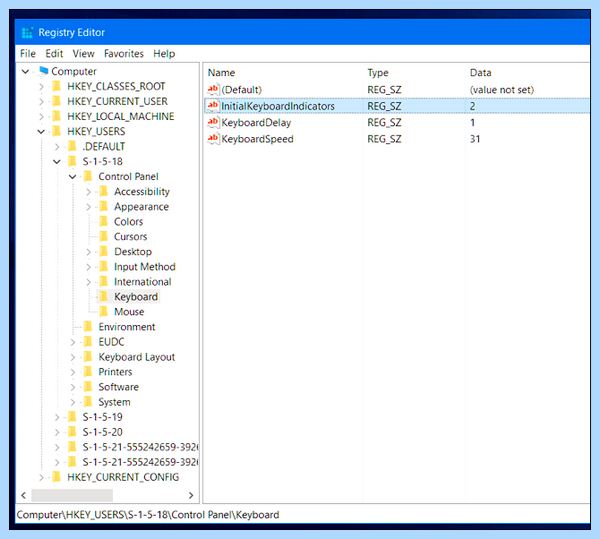Image resolution: width=600 pixels, height=539 pixels.
Task: Click the (Default) string value icon
Action: 213,90
